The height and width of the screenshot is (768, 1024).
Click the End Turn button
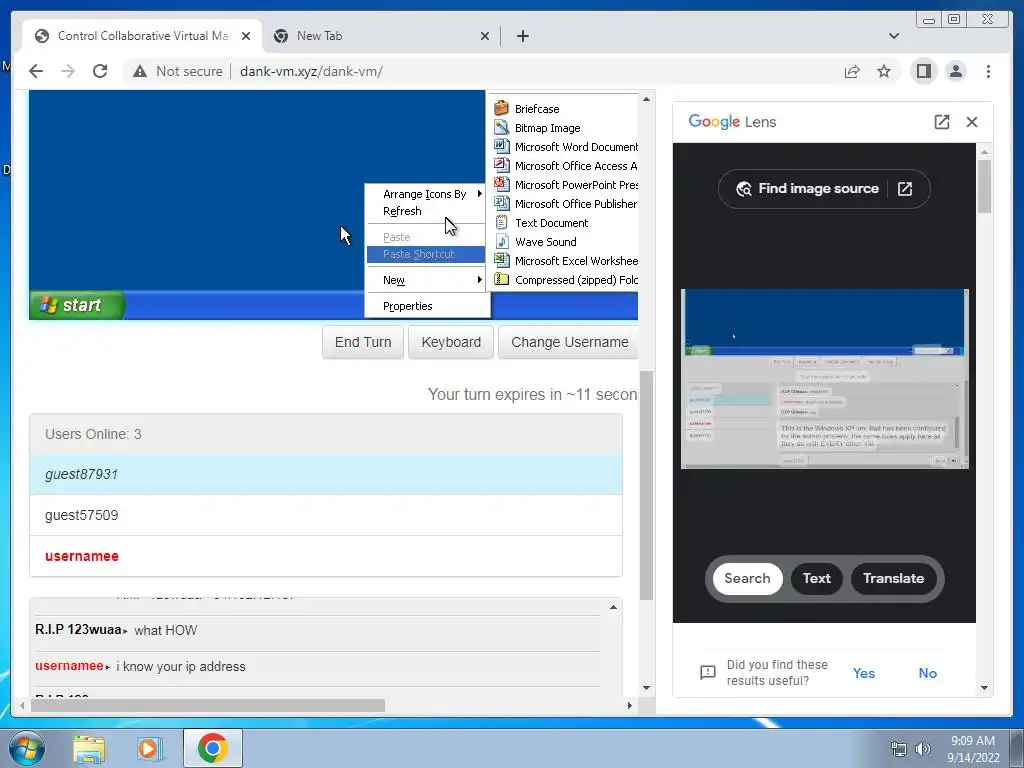pyautogui.click(x=363, y=342)
